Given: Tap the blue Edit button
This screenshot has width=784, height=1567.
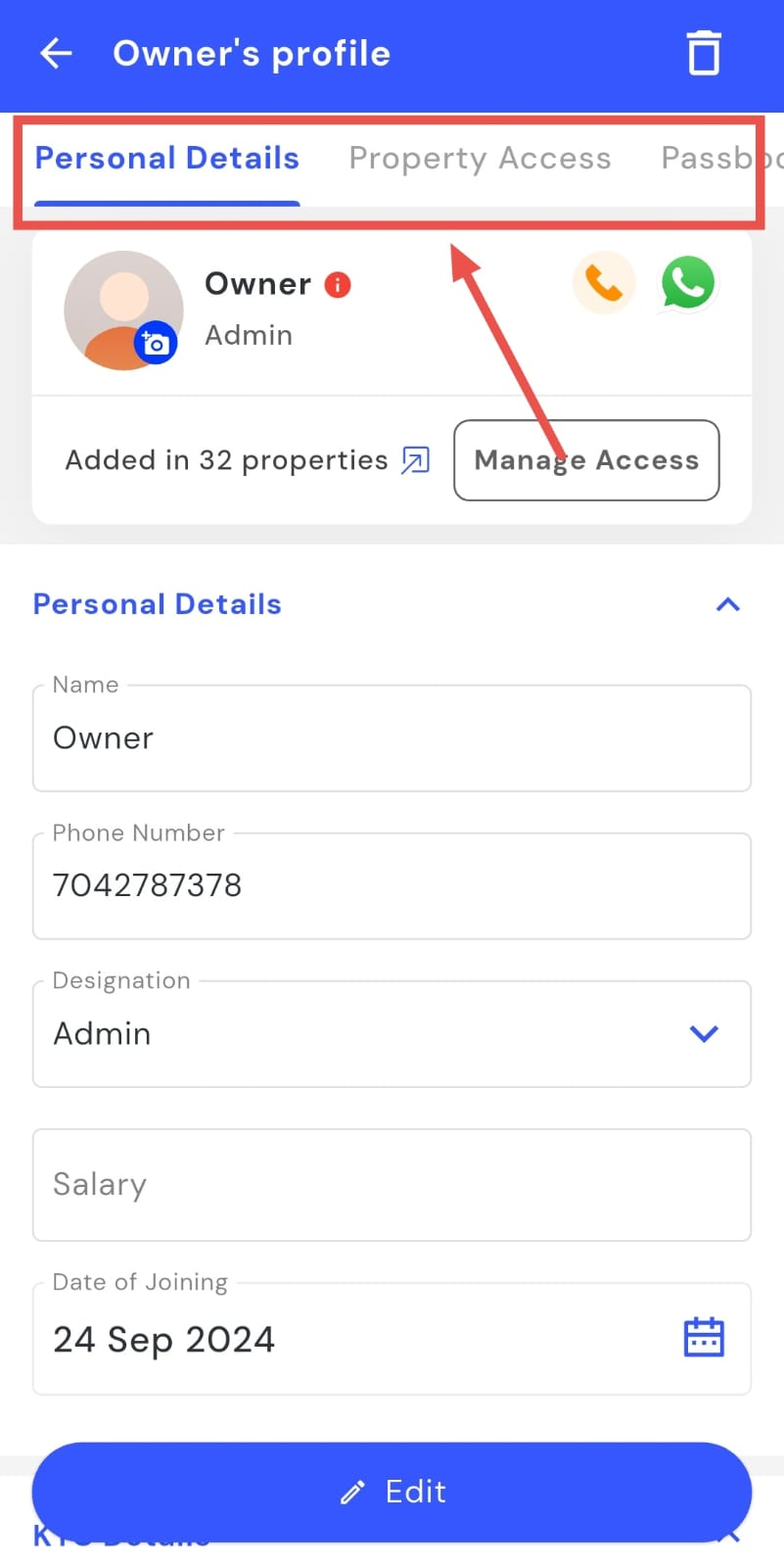Looking at the screenshot, I should click(392, 1492).
